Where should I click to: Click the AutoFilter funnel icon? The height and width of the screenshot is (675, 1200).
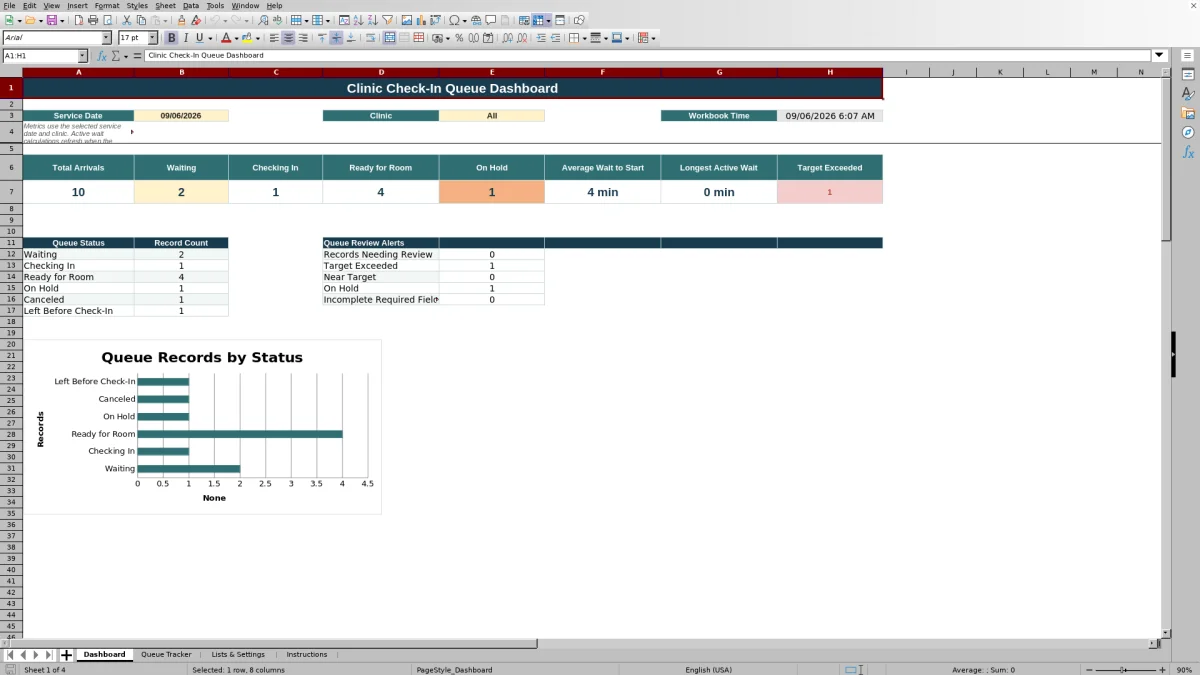[x=387, y=20]
